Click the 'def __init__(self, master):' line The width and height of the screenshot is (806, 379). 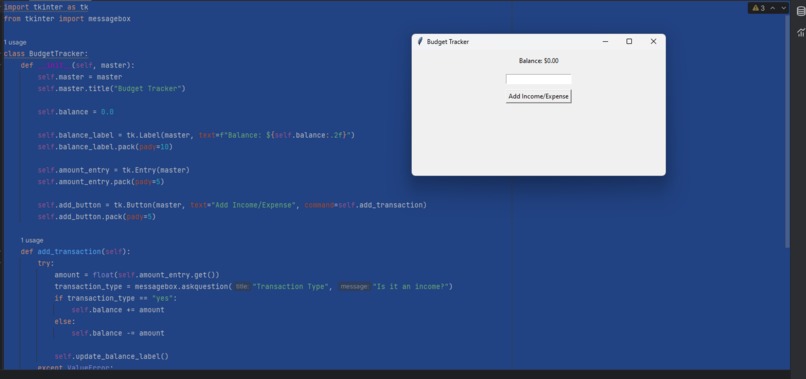[78, 65]
